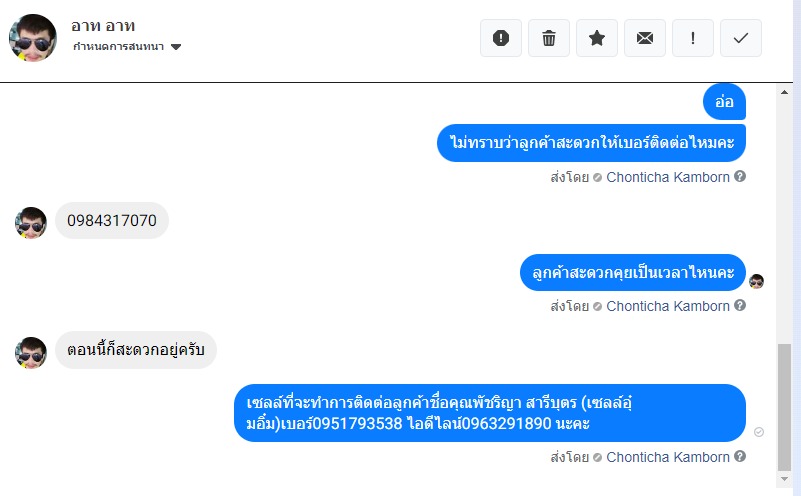Delete conversation with the trash icon
This screenshot has height=496, width=801.
[x=549, y=38]
